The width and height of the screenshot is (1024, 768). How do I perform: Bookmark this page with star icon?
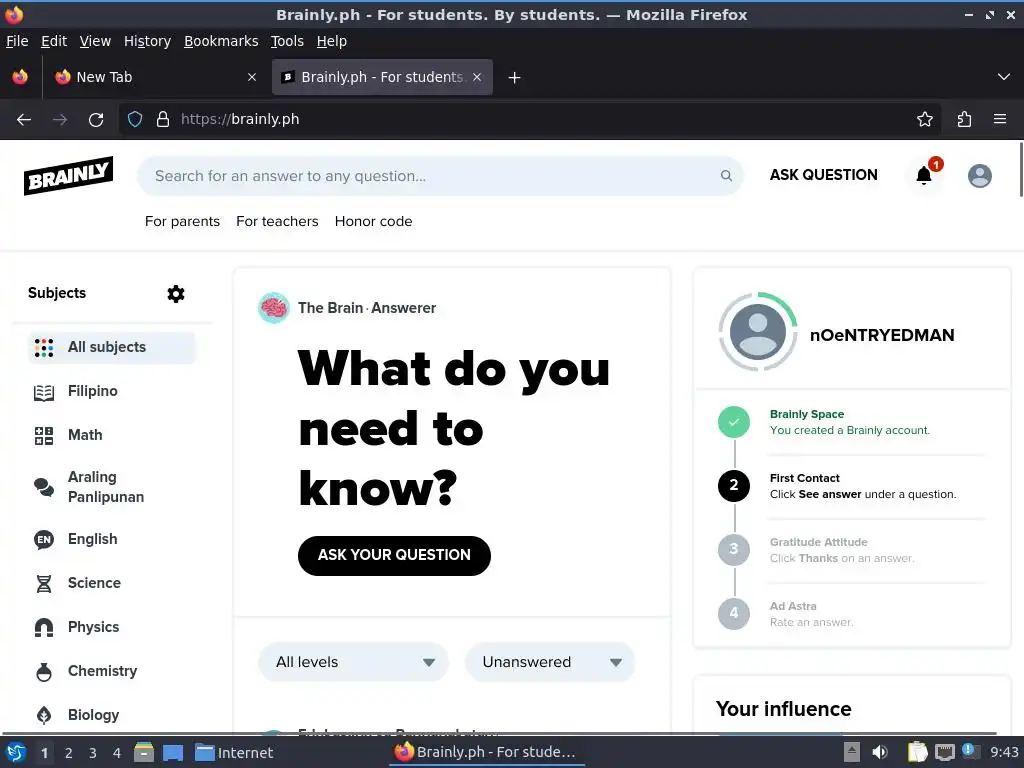925,120
